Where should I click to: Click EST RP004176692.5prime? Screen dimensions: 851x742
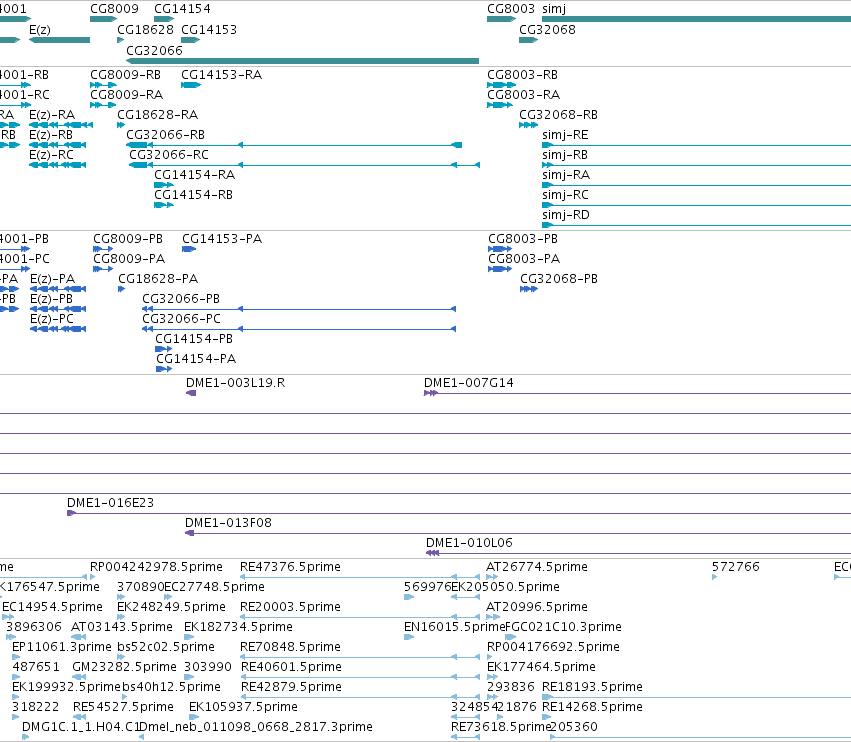[x=553, y=648]
